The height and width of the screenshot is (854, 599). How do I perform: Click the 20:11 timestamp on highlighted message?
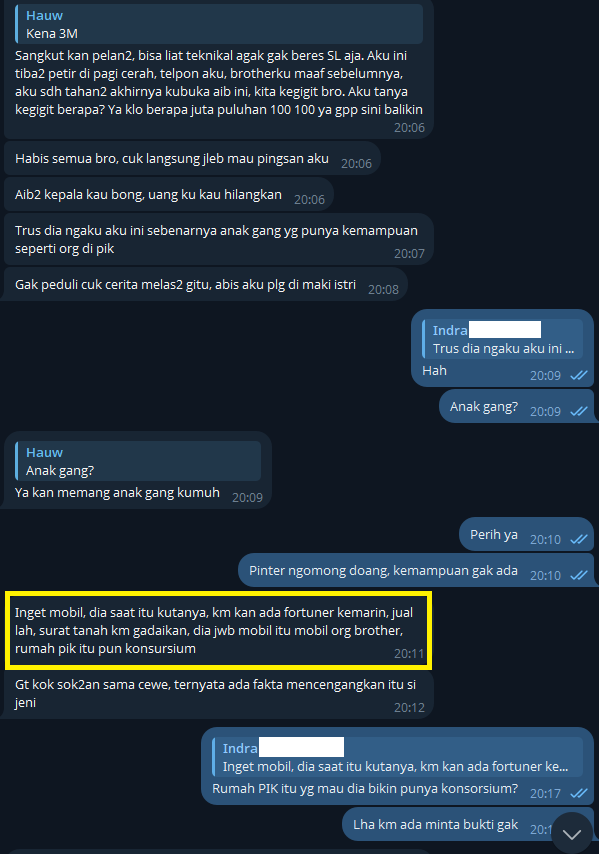(x=409, y=654)
